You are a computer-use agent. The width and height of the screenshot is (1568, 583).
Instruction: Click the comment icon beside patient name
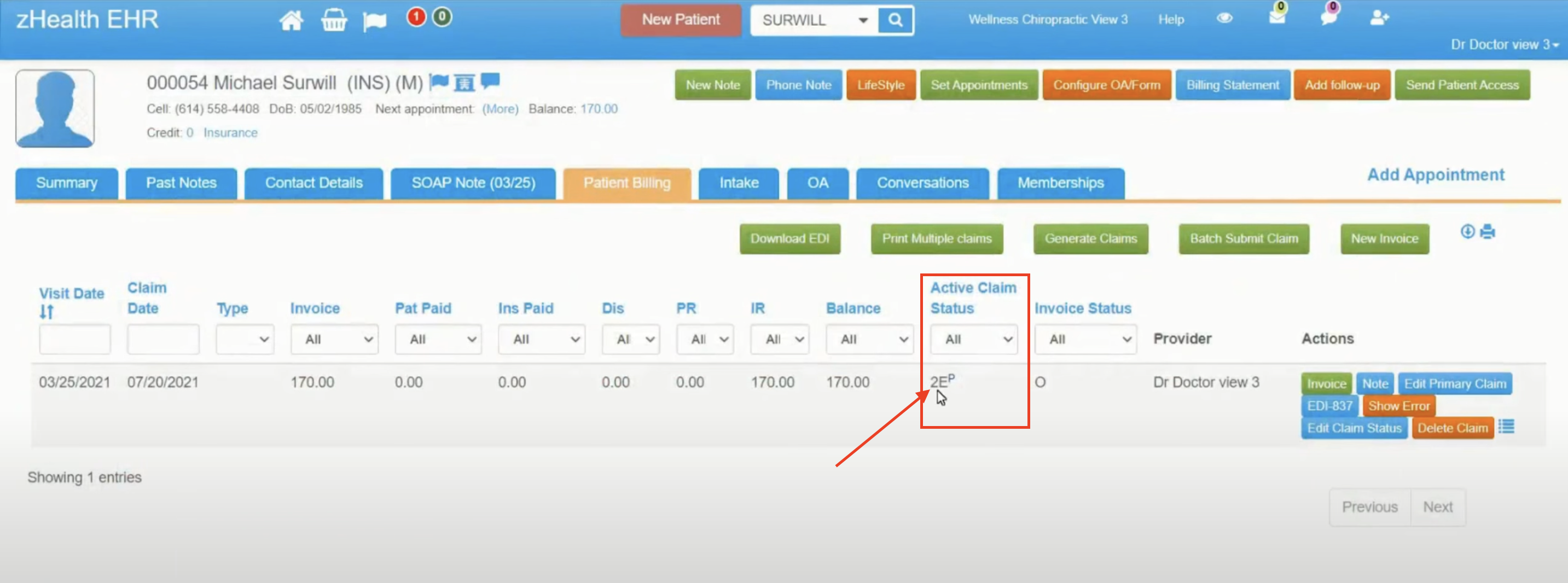(490, 80)
